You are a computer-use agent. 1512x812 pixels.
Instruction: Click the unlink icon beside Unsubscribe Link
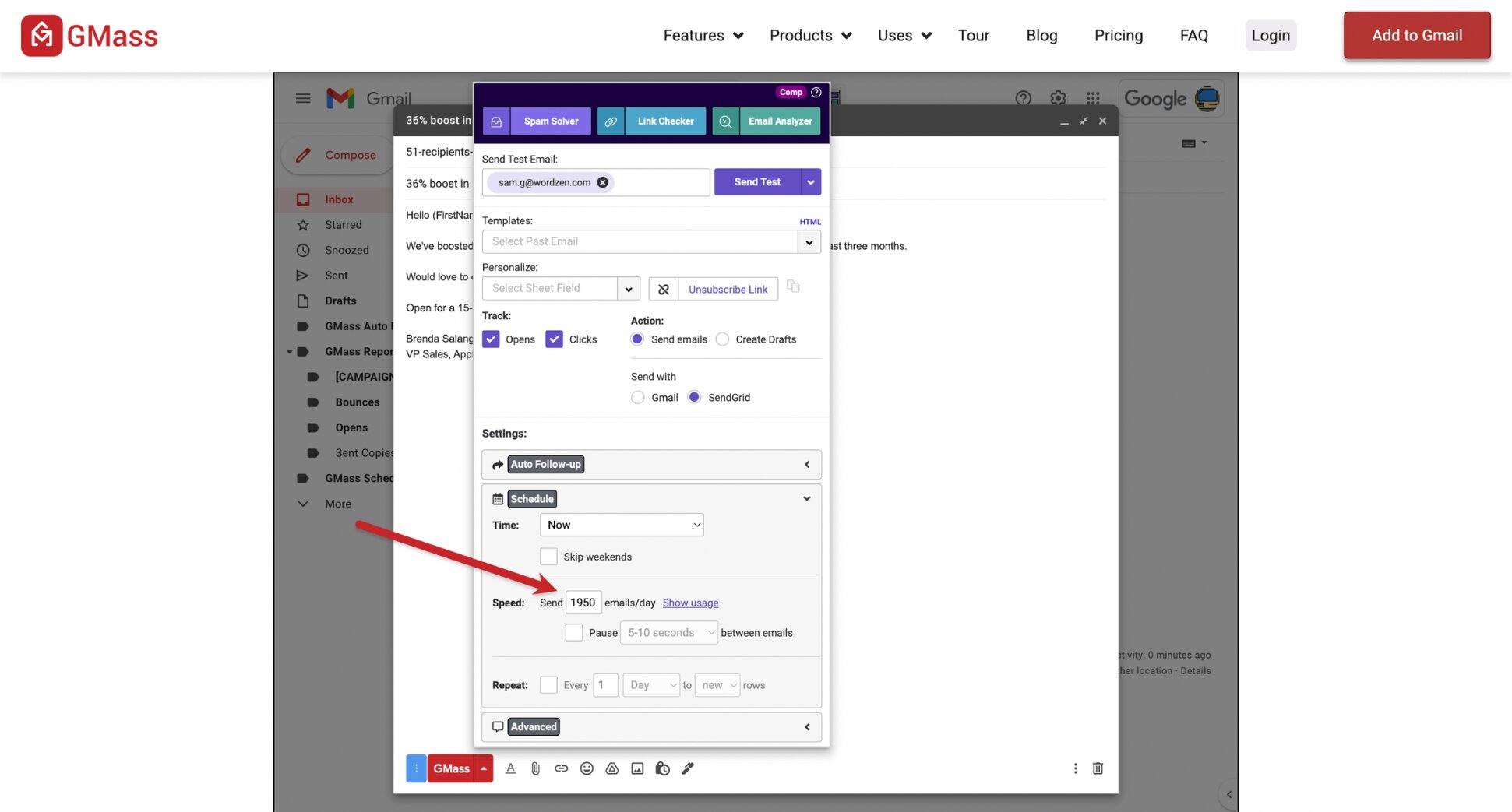663,289
